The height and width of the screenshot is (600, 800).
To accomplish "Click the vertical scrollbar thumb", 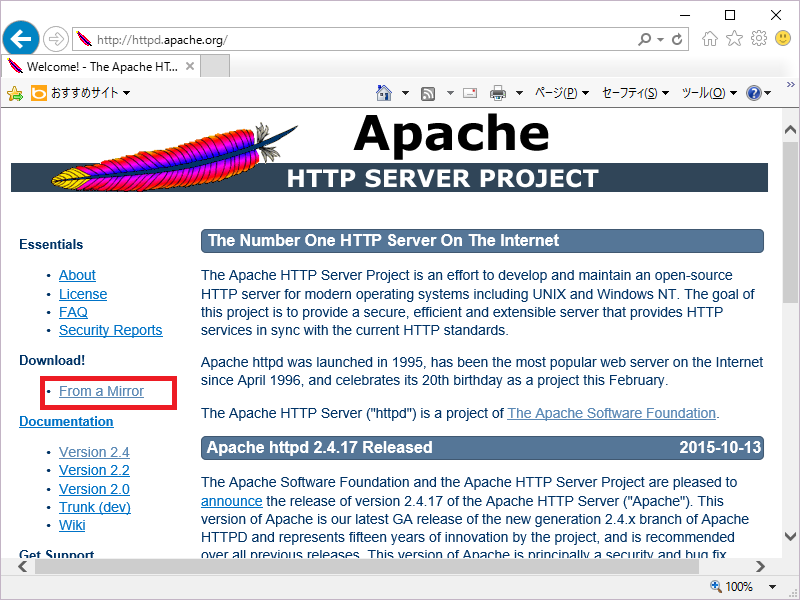I will [790, 223].
